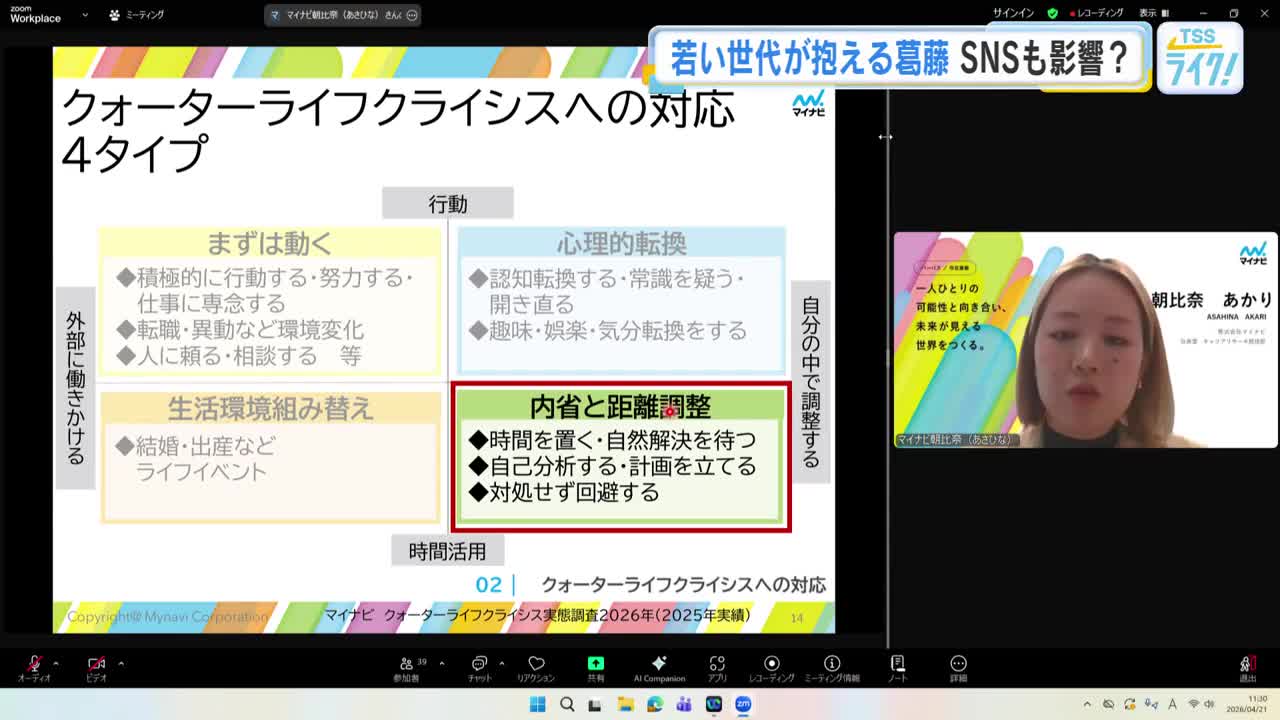Image resolution: width=1280 pixels, height=720 pixels.
Task: Expand the audio options caret
Action: click(56, 663)
